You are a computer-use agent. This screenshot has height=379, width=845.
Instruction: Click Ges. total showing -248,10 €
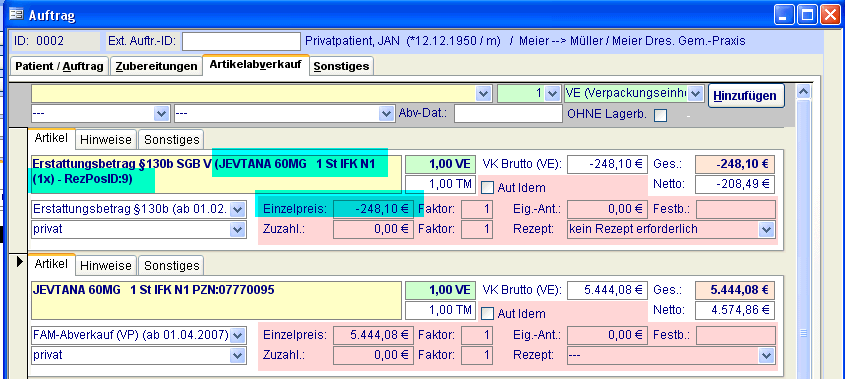(735, 164)
